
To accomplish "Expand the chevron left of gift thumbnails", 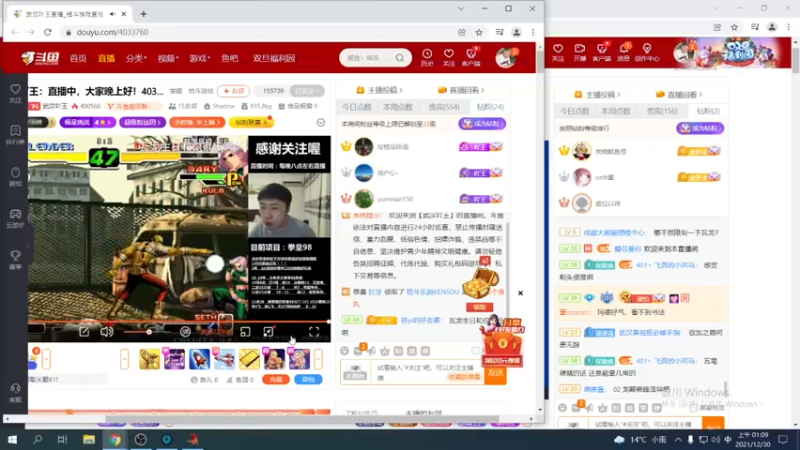I will coord(124,359).
